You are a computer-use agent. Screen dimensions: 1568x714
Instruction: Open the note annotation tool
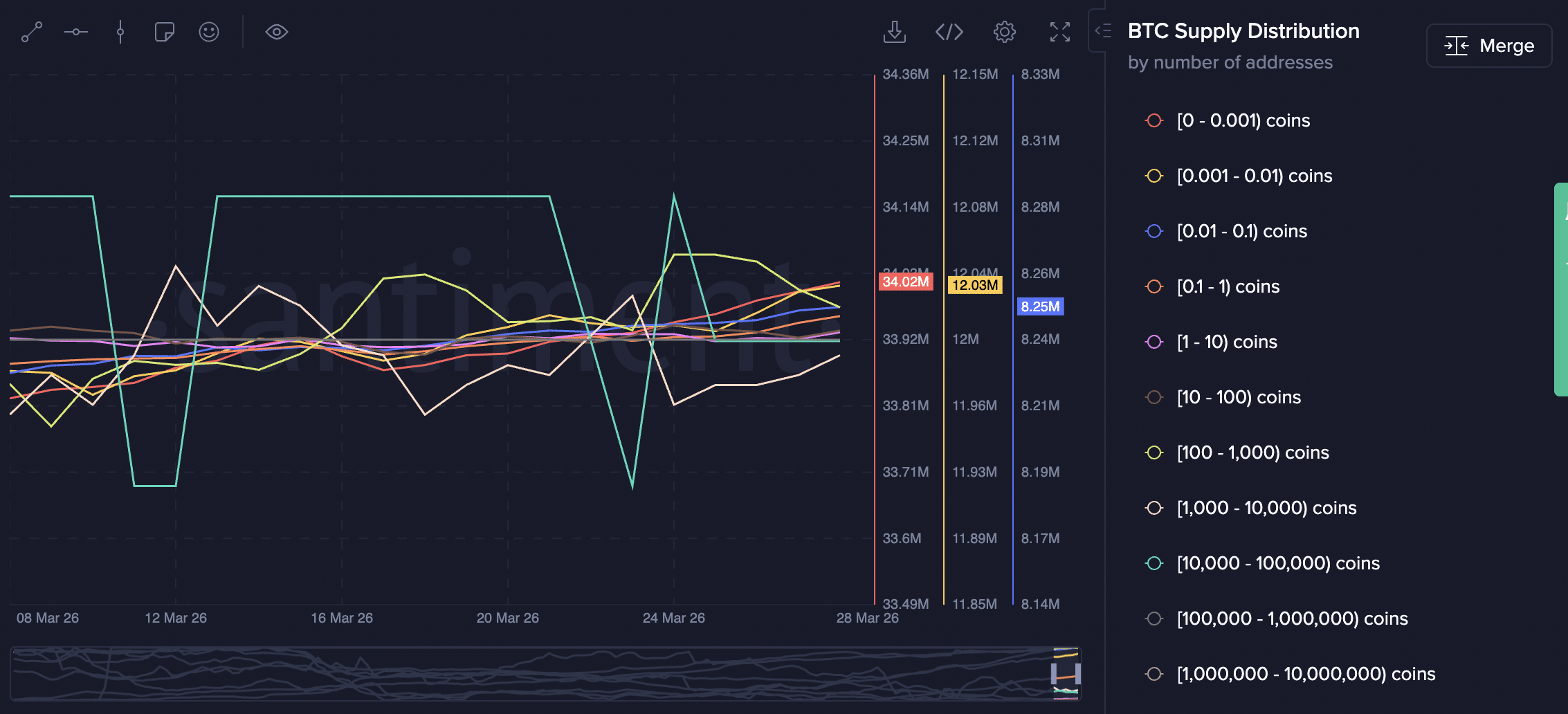164,32
